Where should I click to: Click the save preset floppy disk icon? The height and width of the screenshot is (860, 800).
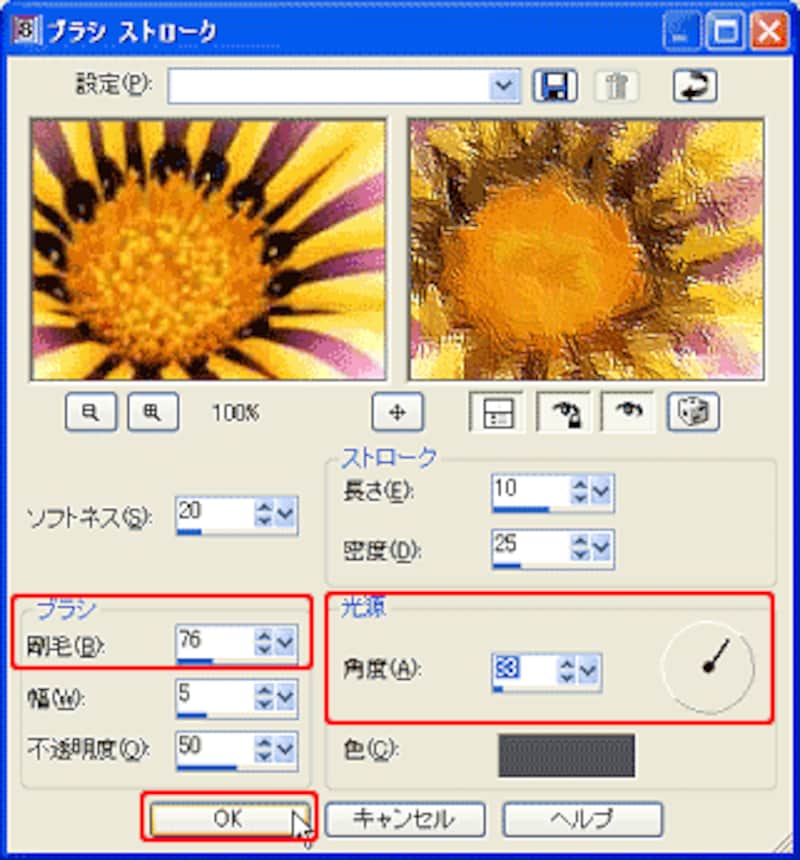[x=555, y=86]
